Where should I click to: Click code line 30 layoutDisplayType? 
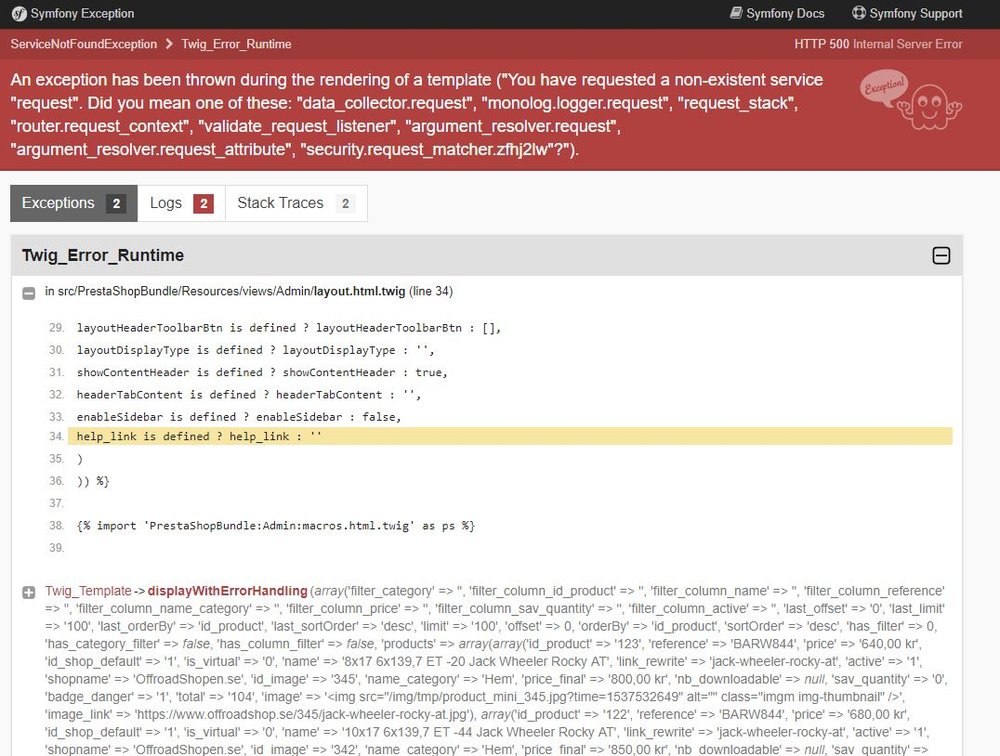tap(255, 350)
